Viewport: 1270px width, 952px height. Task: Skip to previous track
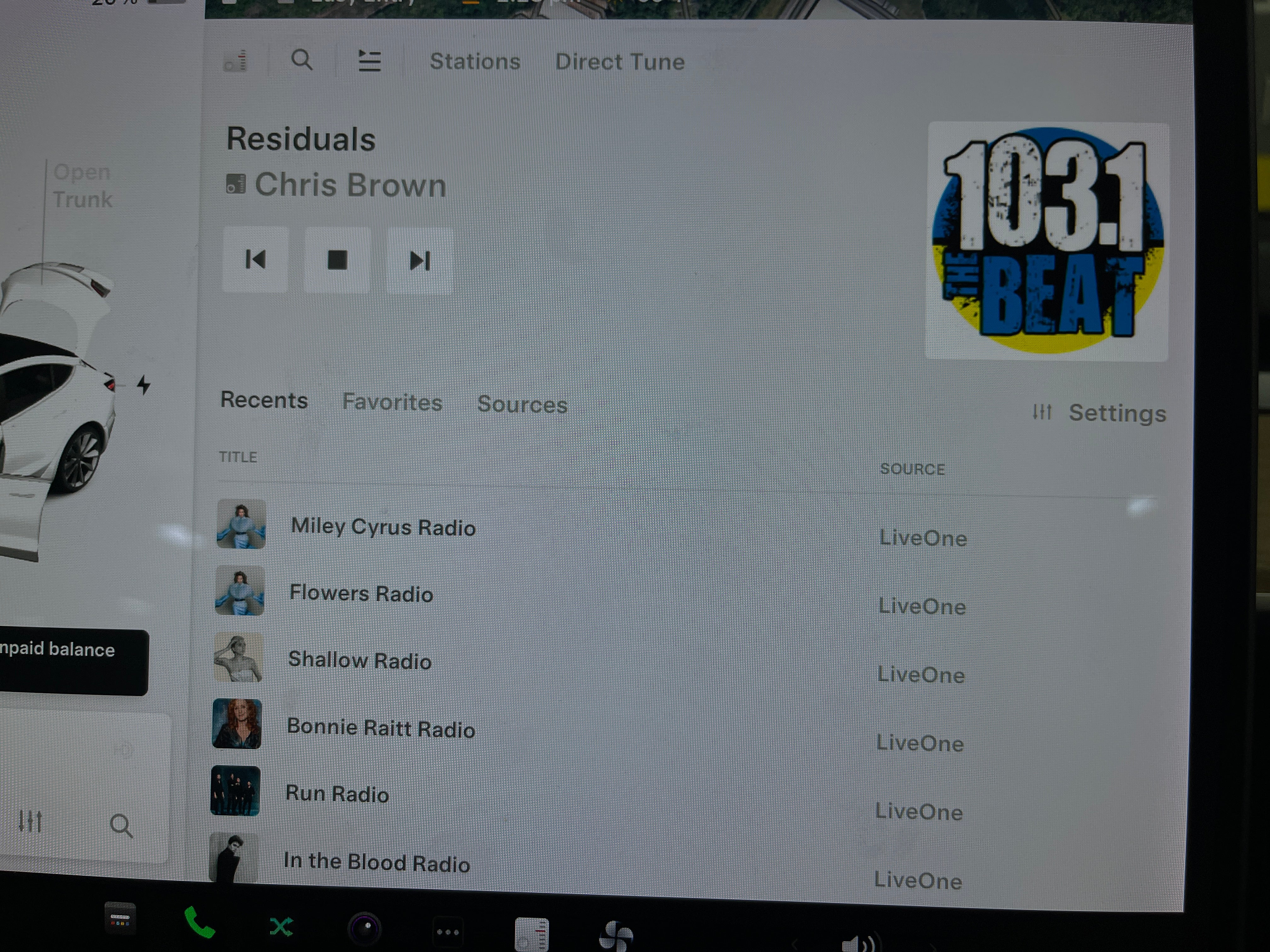255,259
